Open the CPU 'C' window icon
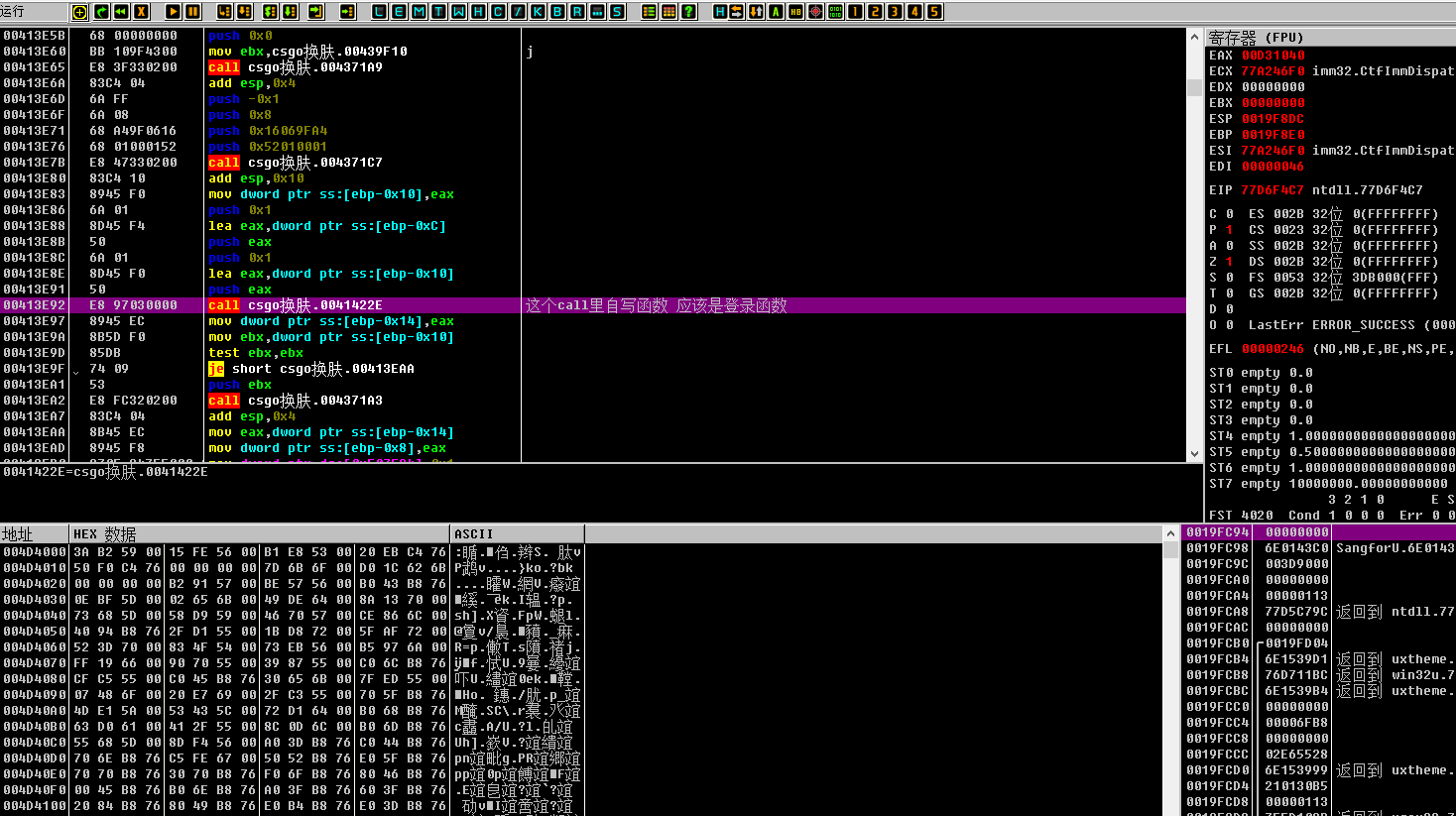Screen dimensions: 1456x816 [x=497, y=12]
